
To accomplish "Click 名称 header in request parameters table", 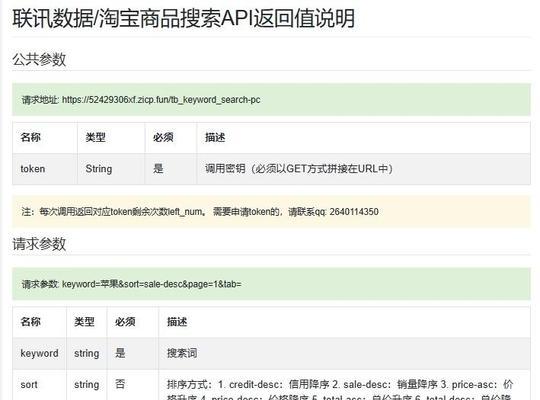I will pyautogui.click(x=31, y=321).
